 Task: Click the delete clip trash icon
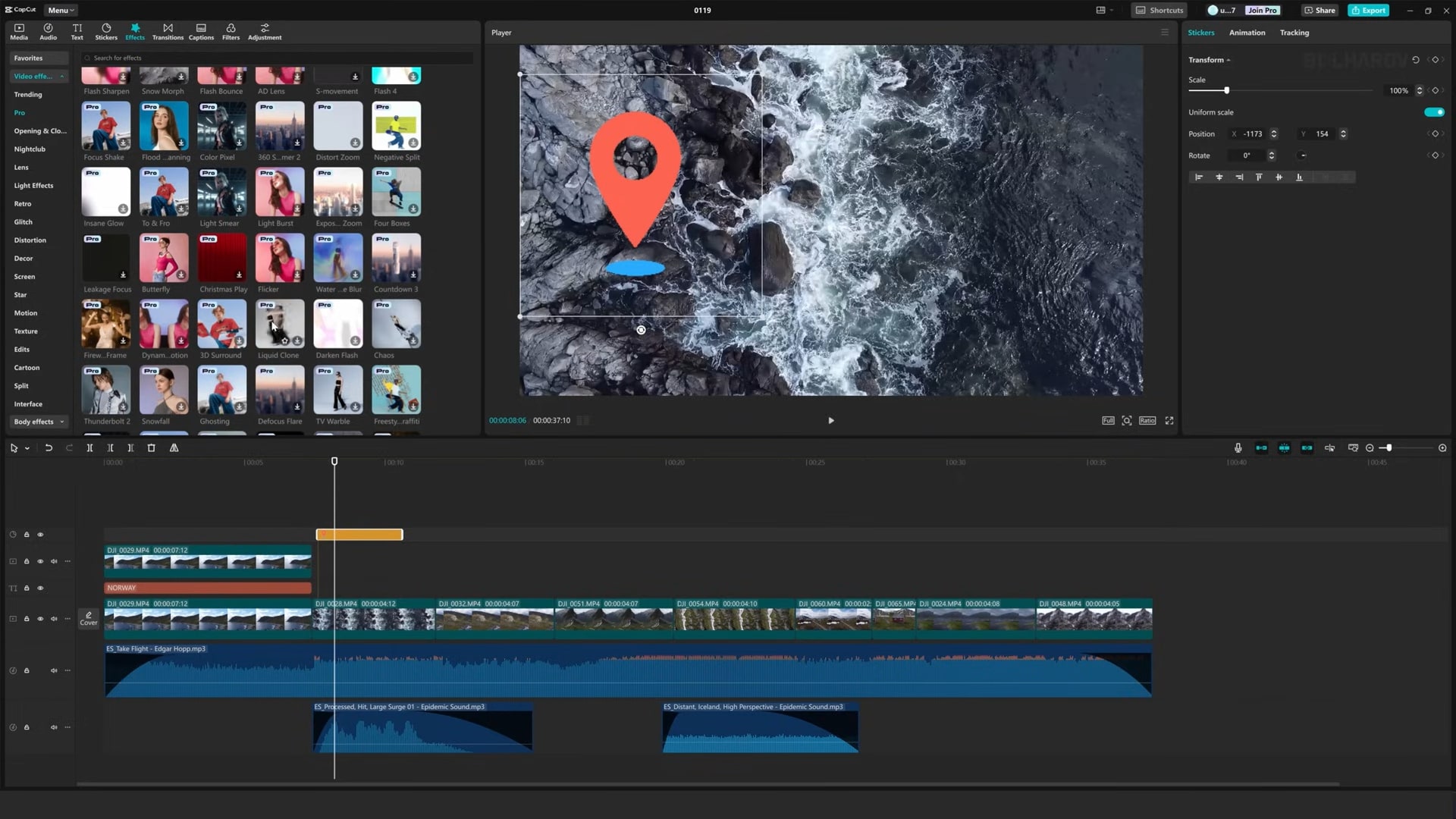pyautogui.click(x=151, y=448)
